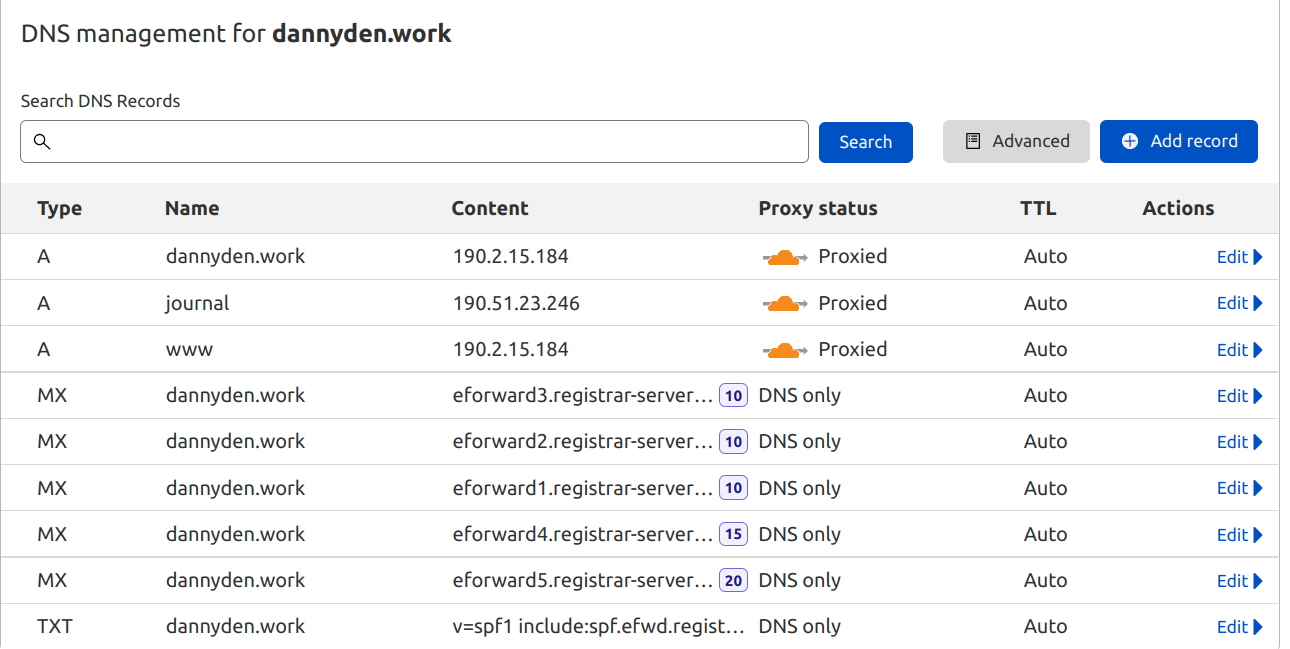Viewport: 1290px width, 649px height.
Task: Click priority badge 15 on eforward4 MX record
Action: click(733, 534)
